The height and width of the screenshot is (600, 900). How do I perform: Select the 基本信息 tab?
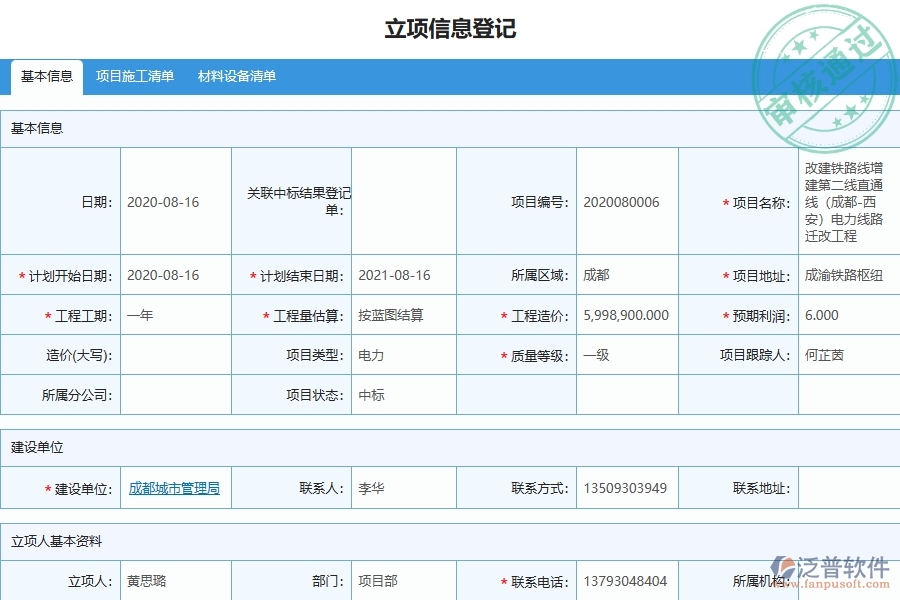click(x=46, y=74)
